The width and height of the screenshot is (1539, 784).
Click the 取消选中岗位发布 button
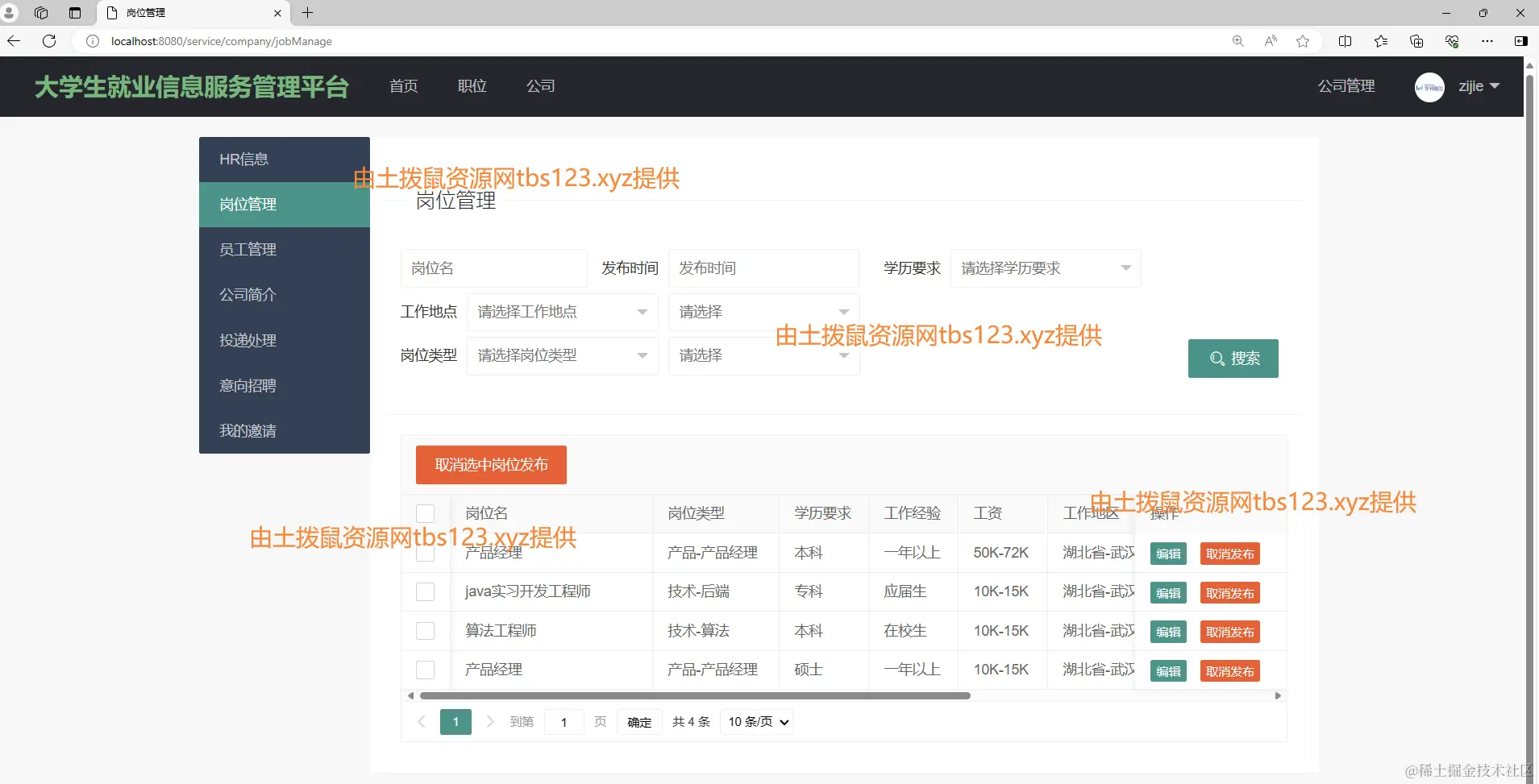point(491,465)
